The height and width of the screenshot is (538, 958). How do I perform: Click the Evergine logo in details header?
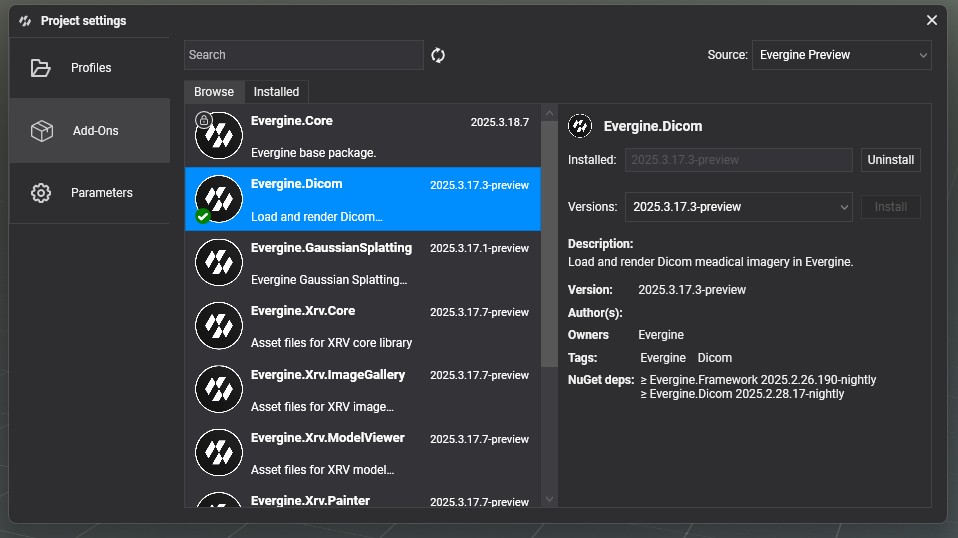pos(580,126)
